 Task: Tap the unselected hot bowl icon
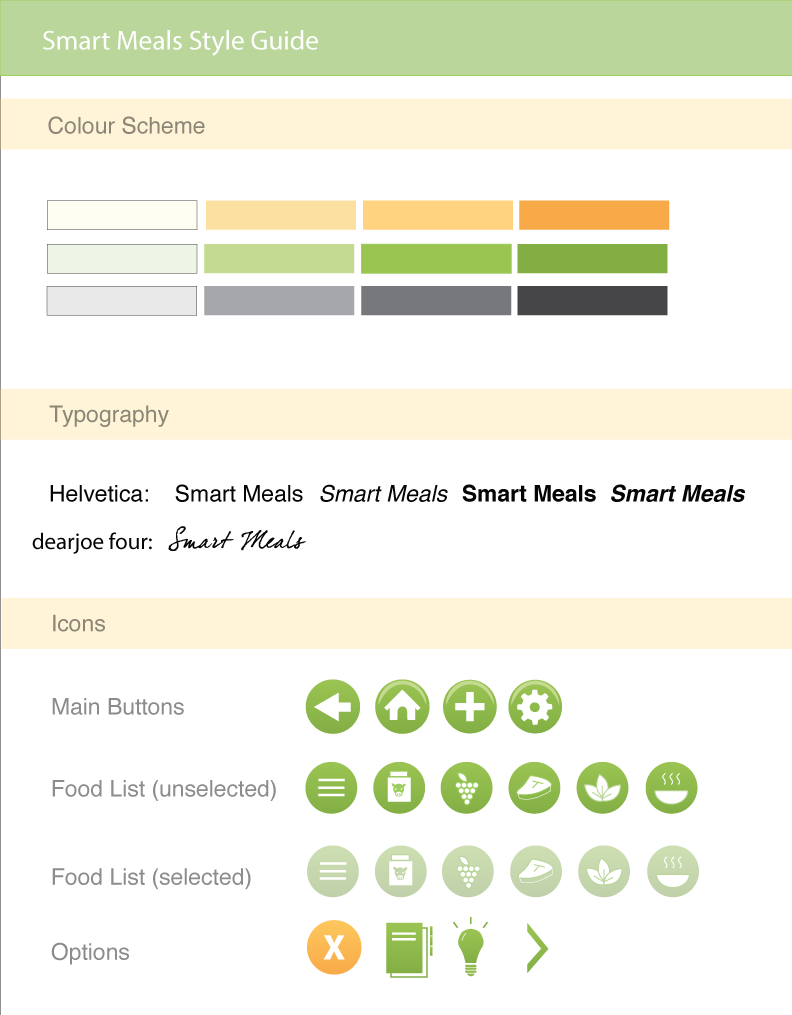coord(671,788)
